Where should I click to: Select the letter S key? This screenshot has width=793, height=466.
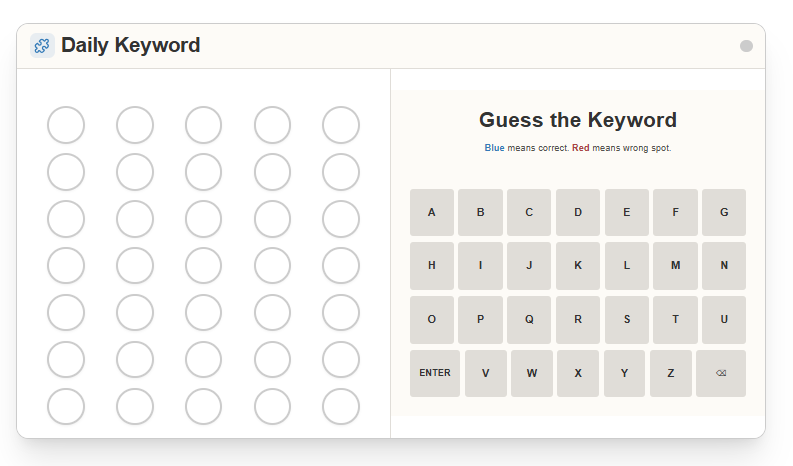[627, 320]
